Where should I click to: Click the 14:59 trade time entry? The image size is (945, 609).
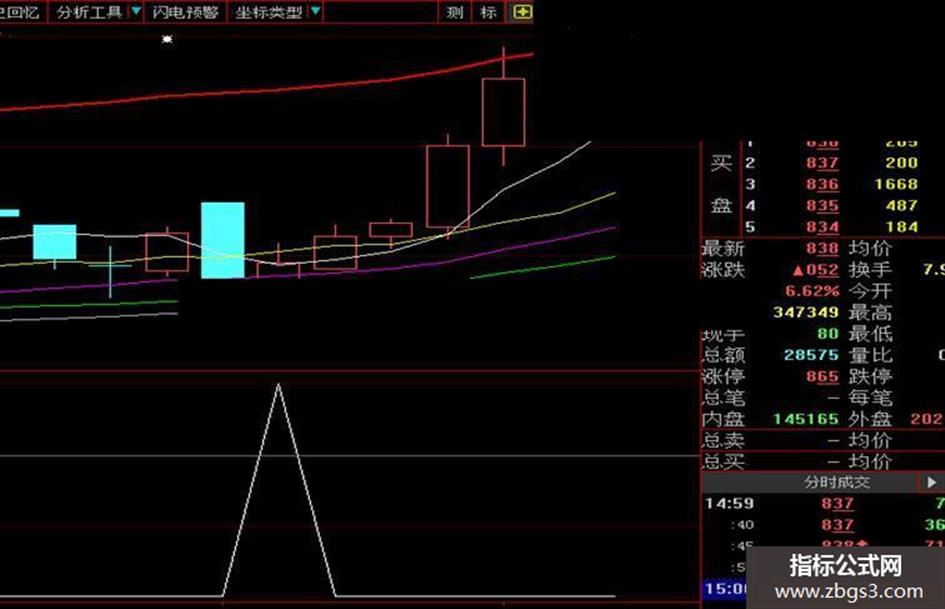point(730,503)
